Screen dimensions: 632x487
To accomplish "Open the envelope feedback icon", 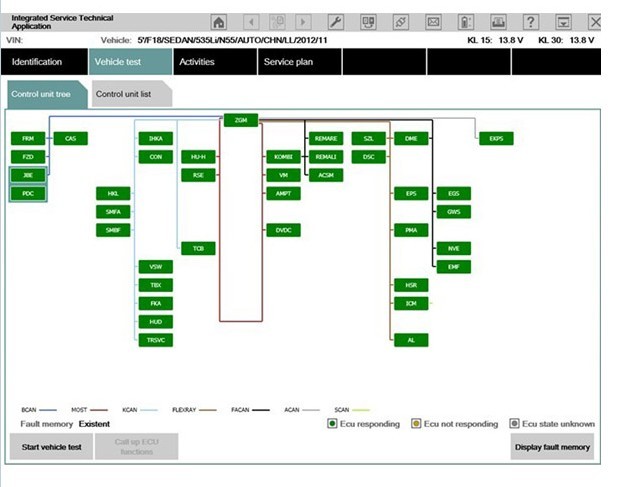I will click(x=433, y=22).
